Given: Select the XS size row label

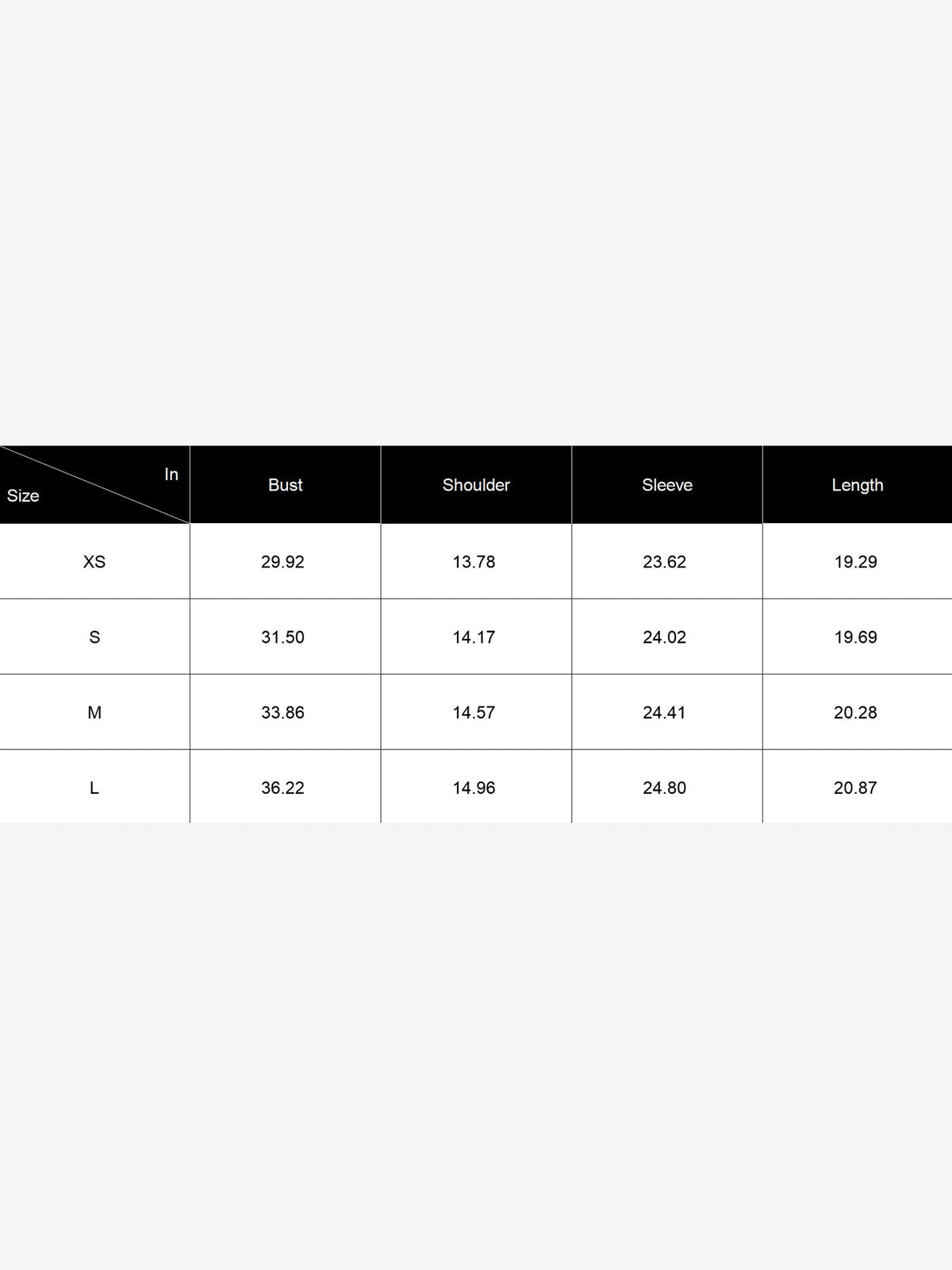Looking at the screenshot, I should coord(94,562).
